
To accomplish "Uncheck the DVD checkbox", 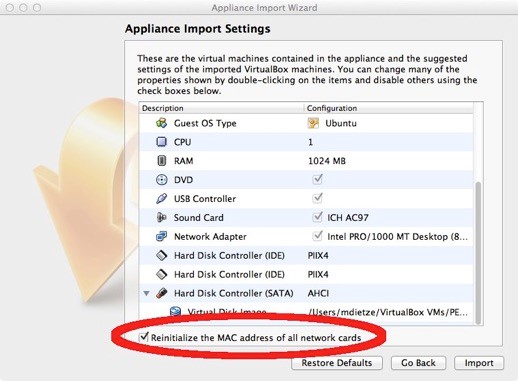I will point(317,179).
